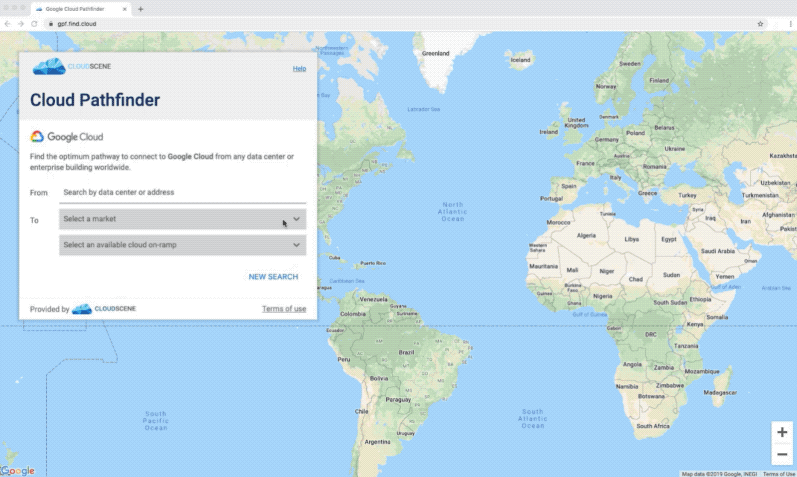Click the browser back arrow
The image size is (797, 477).
point(8,24)
